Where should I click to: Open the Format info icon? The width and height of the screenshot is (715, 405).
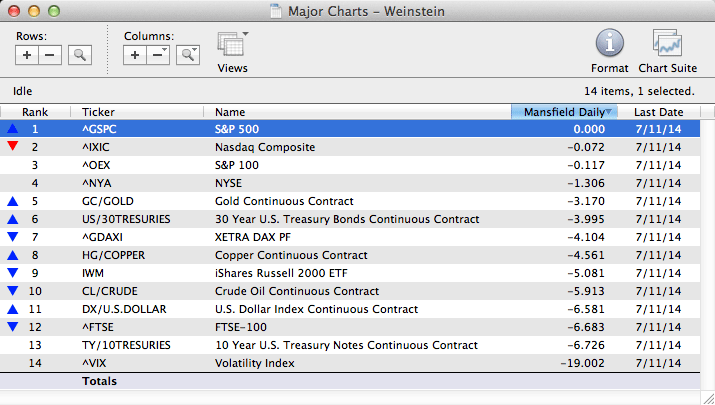click(x=610, y=45)
